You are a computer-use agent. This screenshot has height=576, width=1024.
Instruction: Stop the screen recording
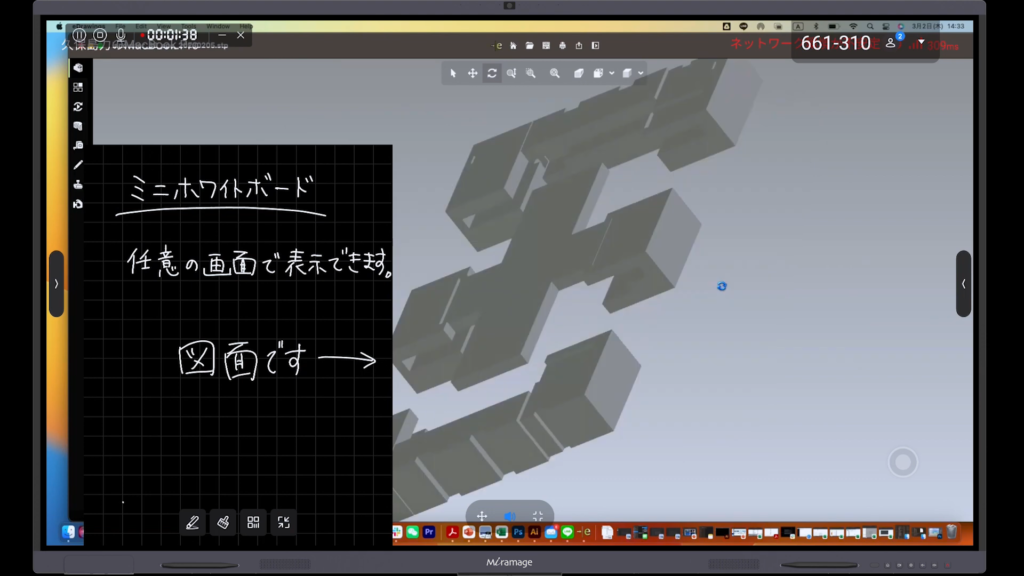pos(100,35)
